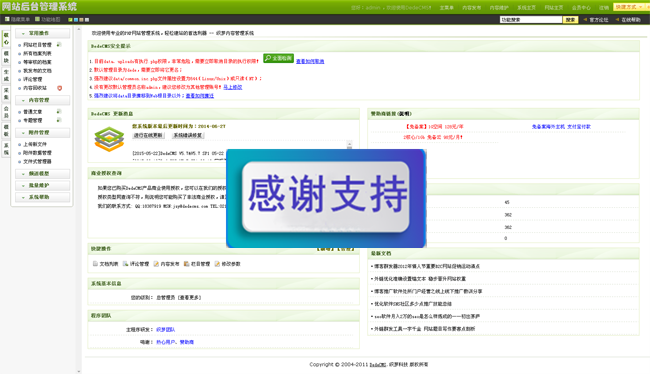Click the 评论管理 quick operation icon

pos(126,264)
